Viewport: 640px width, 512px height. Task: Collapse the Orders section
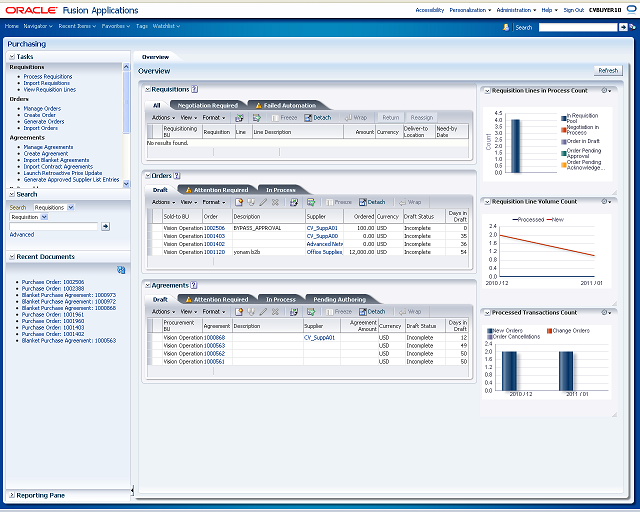(x=148, y=176)
